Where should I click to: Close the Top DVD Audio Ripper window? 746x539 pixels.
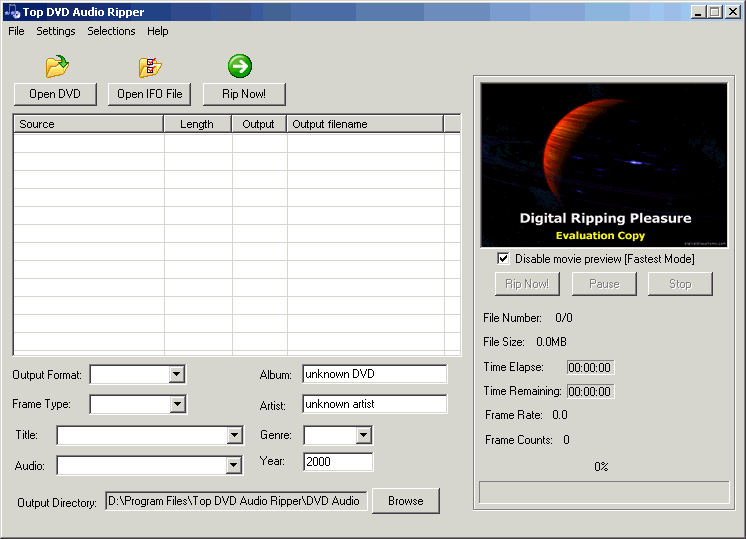(732, 12)
